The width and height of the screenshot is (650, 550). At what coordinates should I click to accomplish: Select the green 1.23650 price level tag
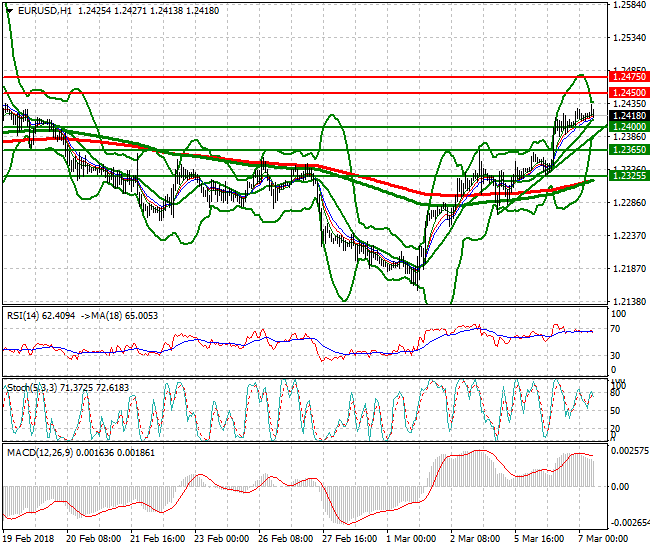coord(627,149)
